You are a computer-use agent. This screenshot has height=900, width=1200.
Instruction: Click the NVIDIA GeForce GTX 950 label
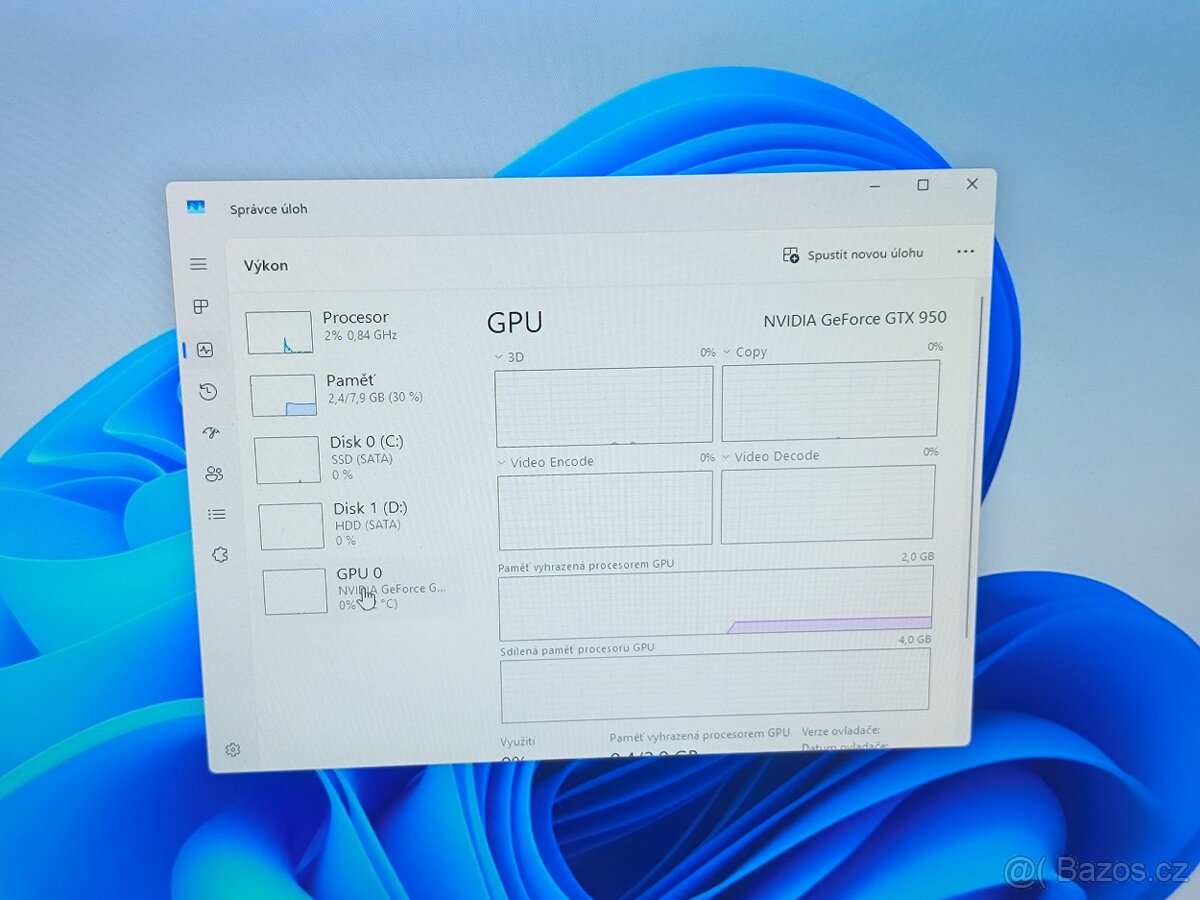pyautogui.click(x=855, y=319)
